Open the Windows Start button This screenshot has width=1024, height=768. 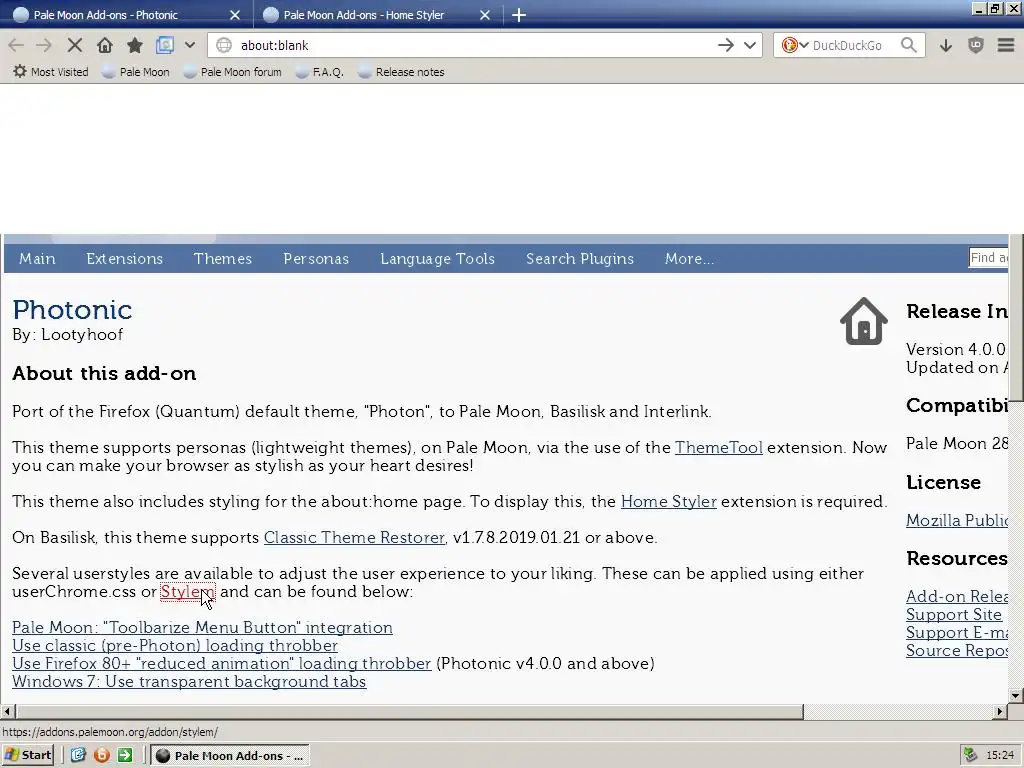(x=27, y=756)
